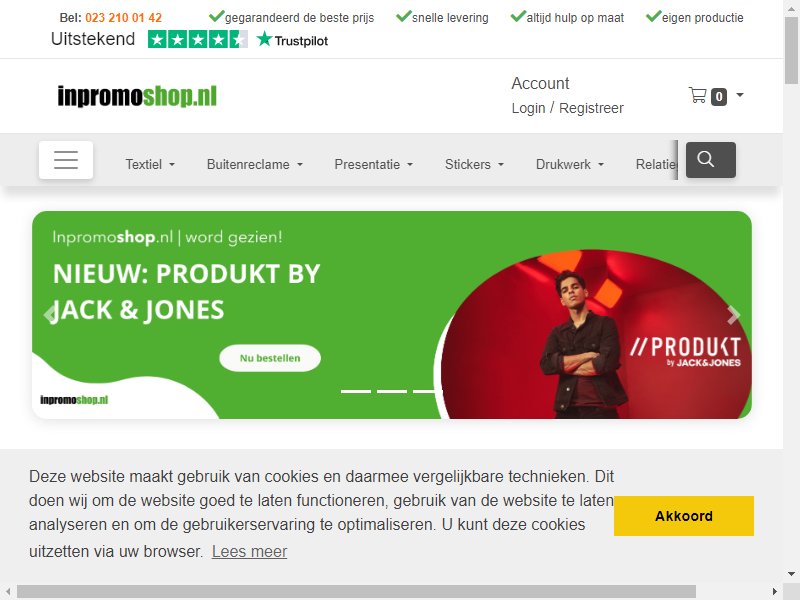Go to next carousel slide arrow
This screenshot has width=800, height=600.
733,315
